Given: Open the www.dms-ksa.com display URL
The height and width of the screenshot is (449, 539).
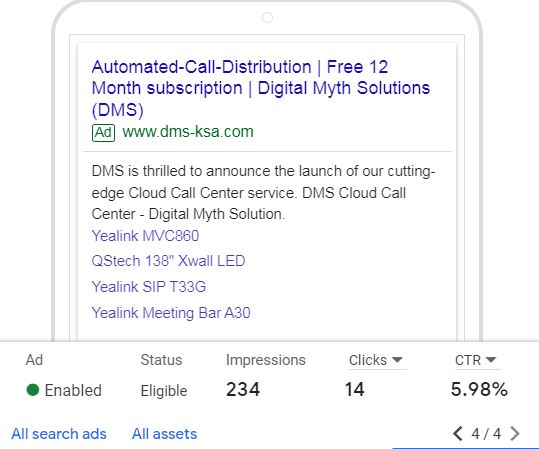Looking at the screenshot, I should pyautogui.click(x=188, y=132).
